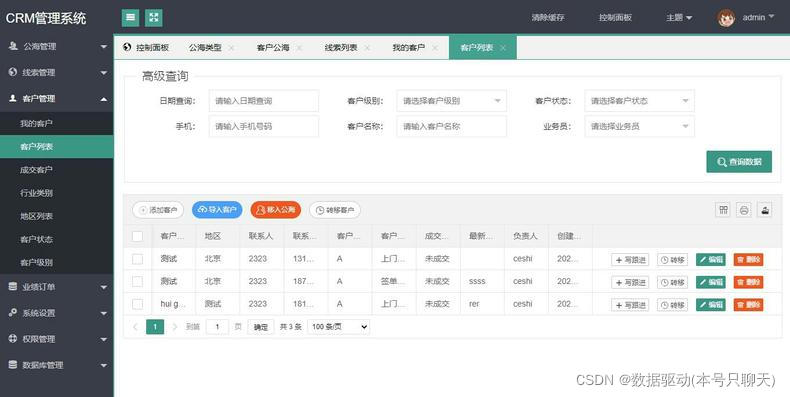The width and height of the screenshot is (790, 397).
Task: Focus the 客户名称 input field
Action: (x=451, y=126)
